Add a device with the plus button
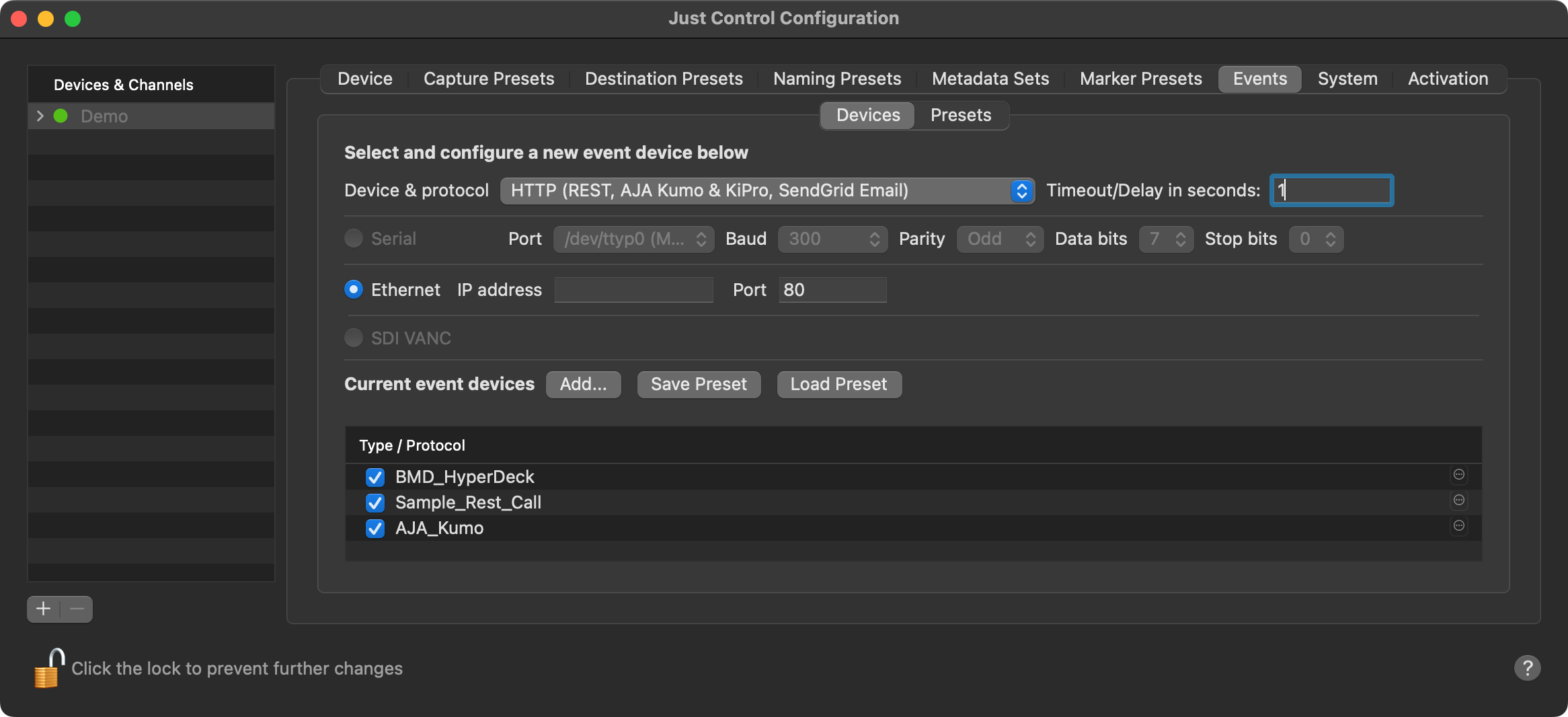Screen dimensions: 1568x717 (44, 609)
